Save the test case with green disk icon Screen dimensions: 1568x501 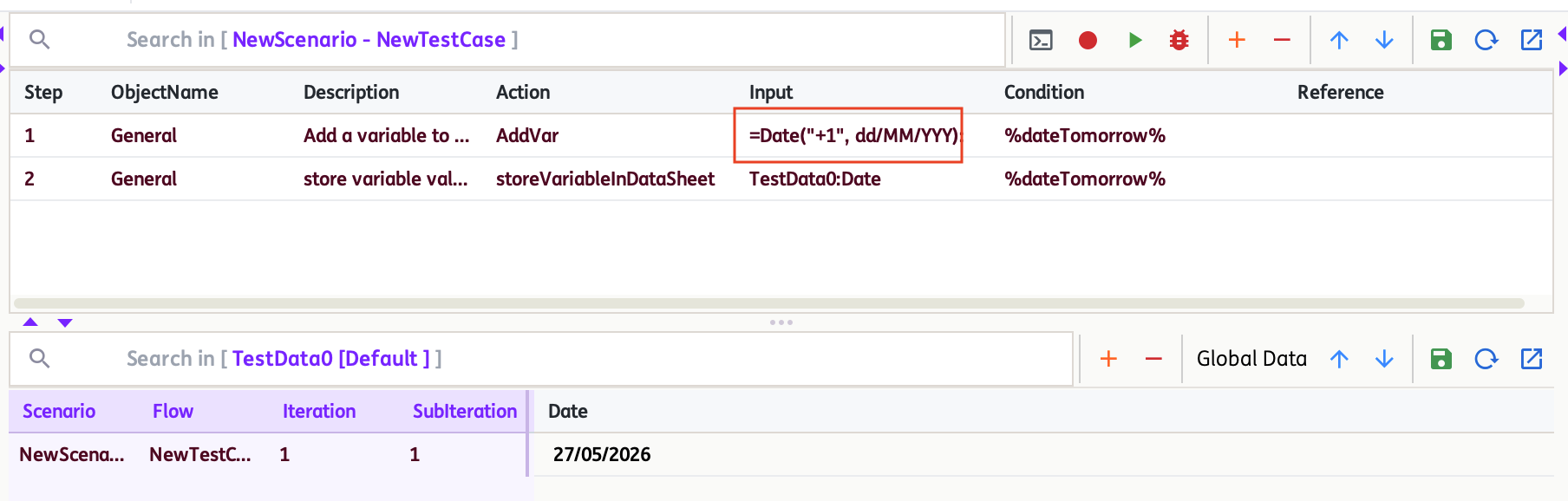point(1441,40)
